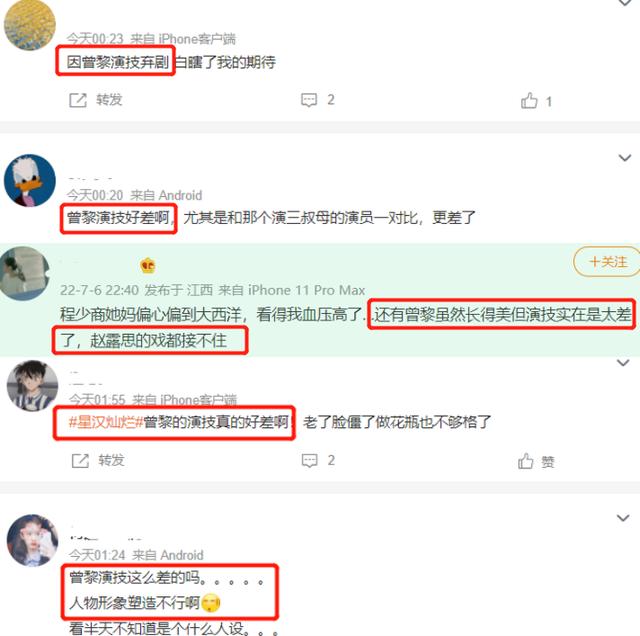Click the 转发 label under the 00:23 post
640x636 pixels.
tap(109, 100)
